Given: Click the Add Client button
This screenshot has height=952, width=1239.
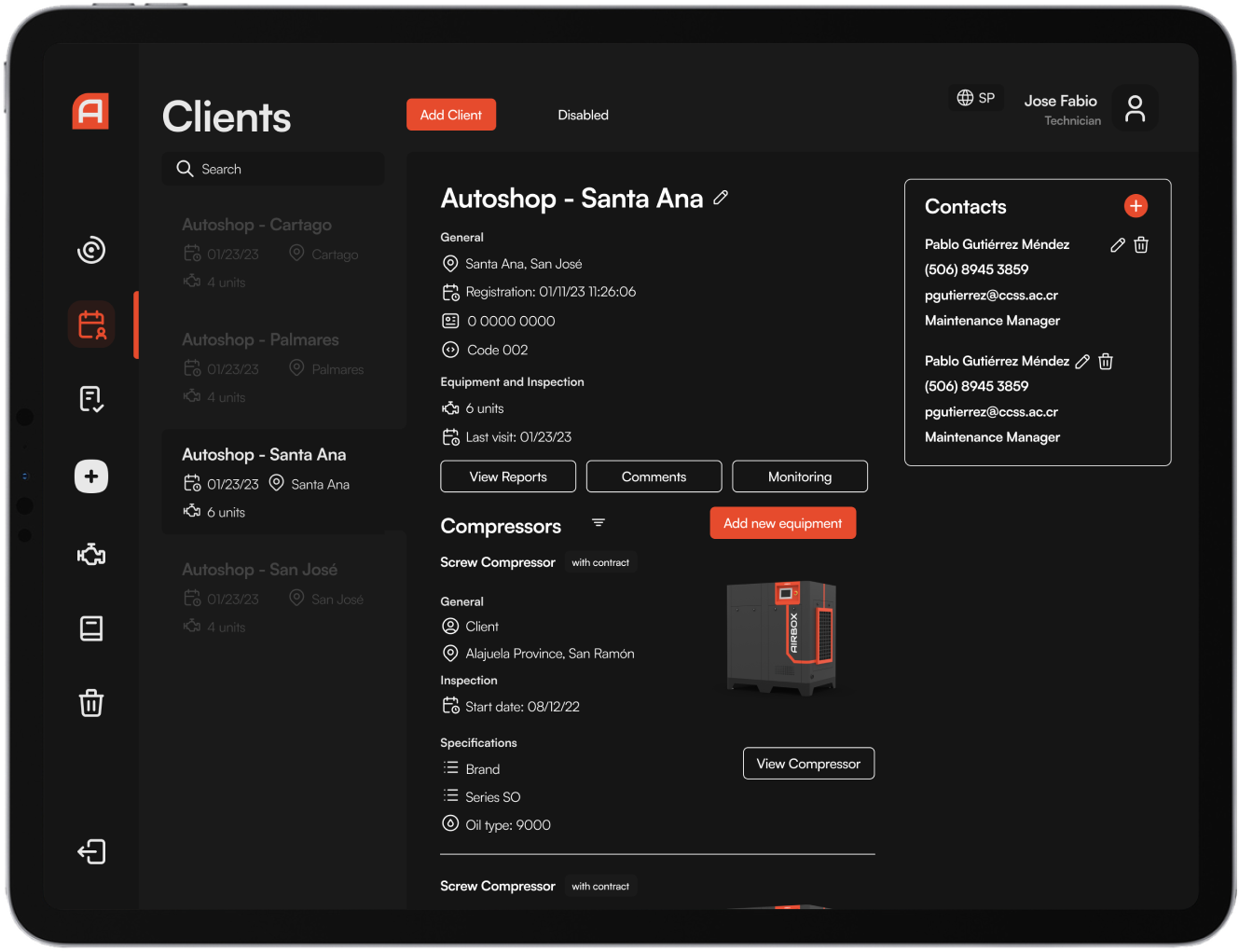Looking at the screenshot, I should tap(451, 115).
